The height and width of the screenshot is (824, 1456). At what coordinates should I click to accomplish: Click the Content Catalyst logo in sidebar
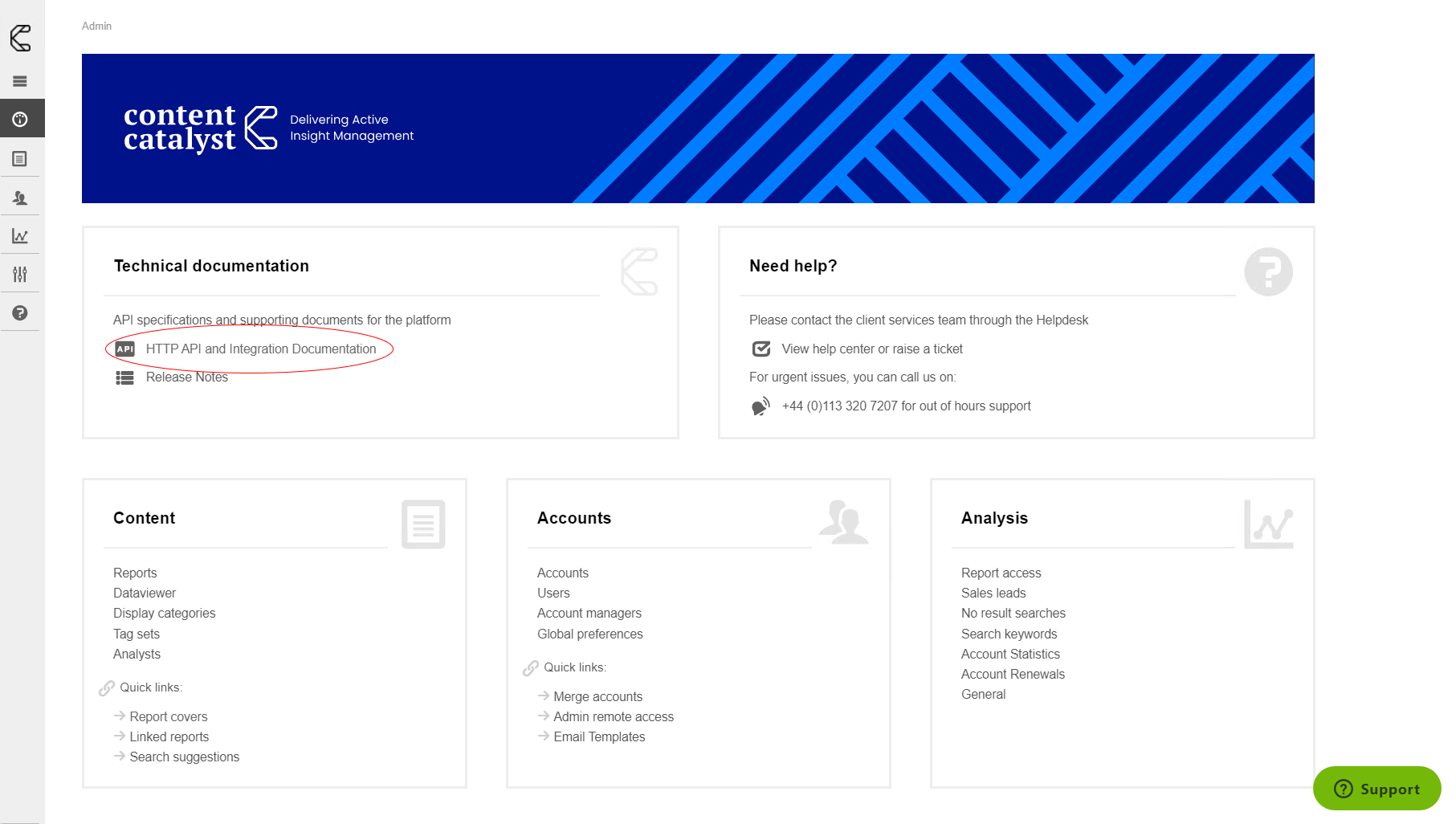(20, 38)
